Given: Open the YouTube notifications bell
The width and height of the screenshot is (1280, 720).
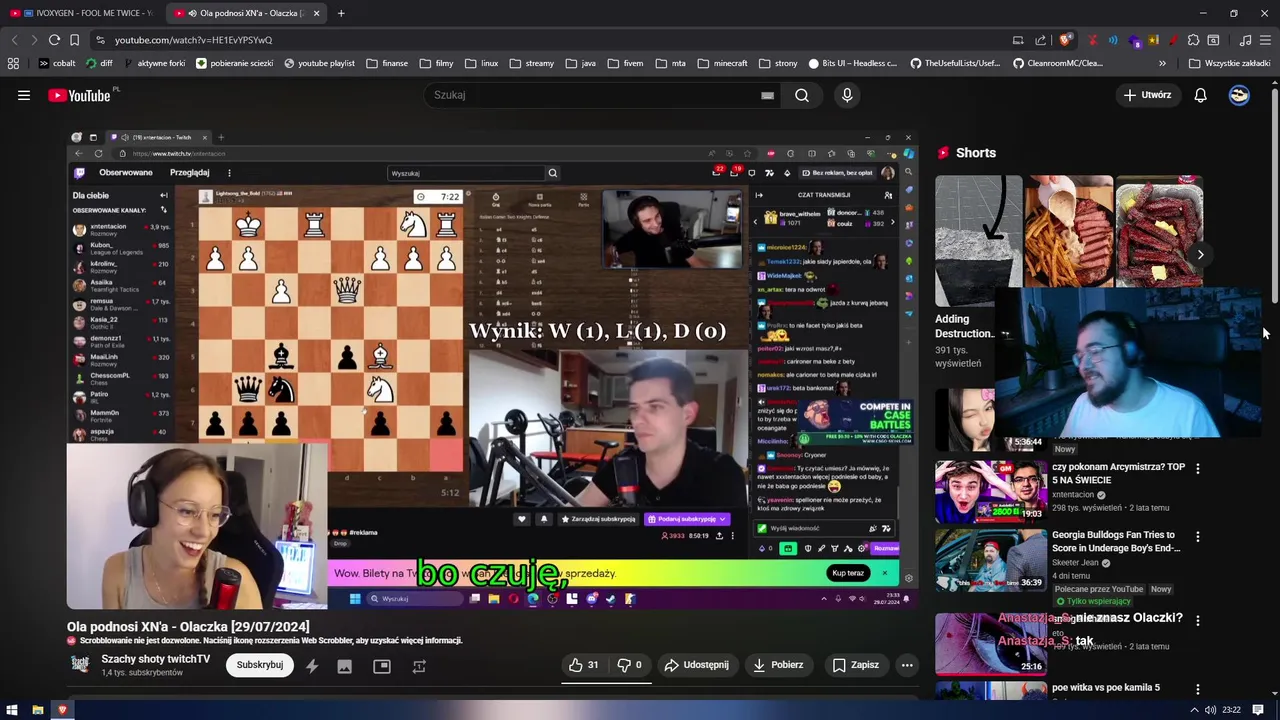Looking at the screenshot, I should [1200, 95].
